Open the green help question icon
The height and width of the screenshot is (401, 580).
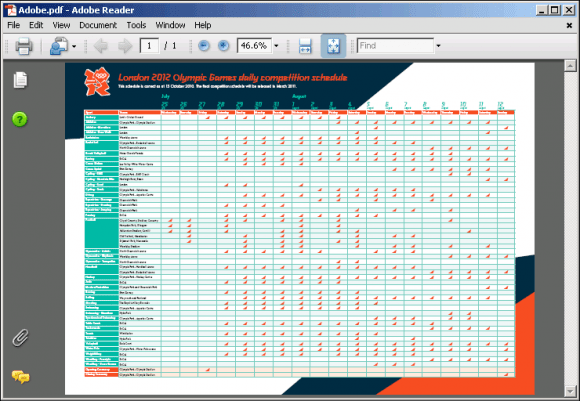click(20, 119)
